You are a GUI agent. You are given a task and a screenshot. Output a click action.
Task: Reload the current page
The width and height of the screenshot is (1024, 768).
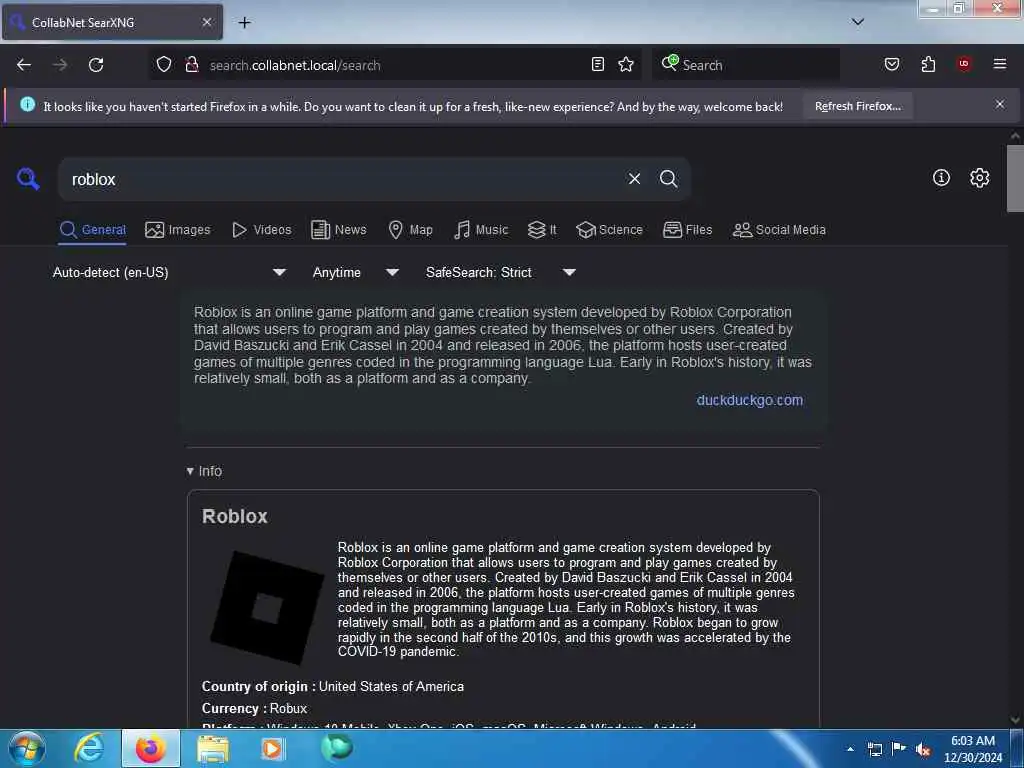(96, 65)
